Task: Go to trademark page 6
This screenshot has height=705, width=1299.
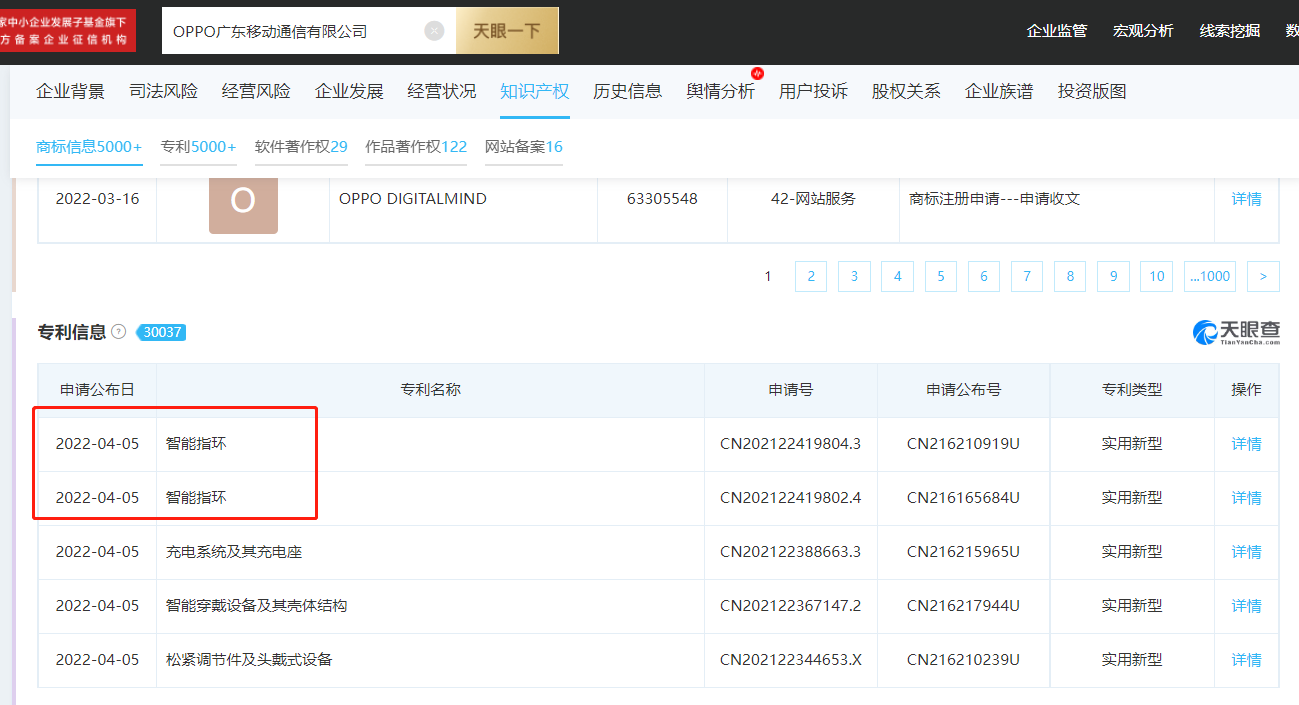Action: pyautogui.click(x=983, y=276)
